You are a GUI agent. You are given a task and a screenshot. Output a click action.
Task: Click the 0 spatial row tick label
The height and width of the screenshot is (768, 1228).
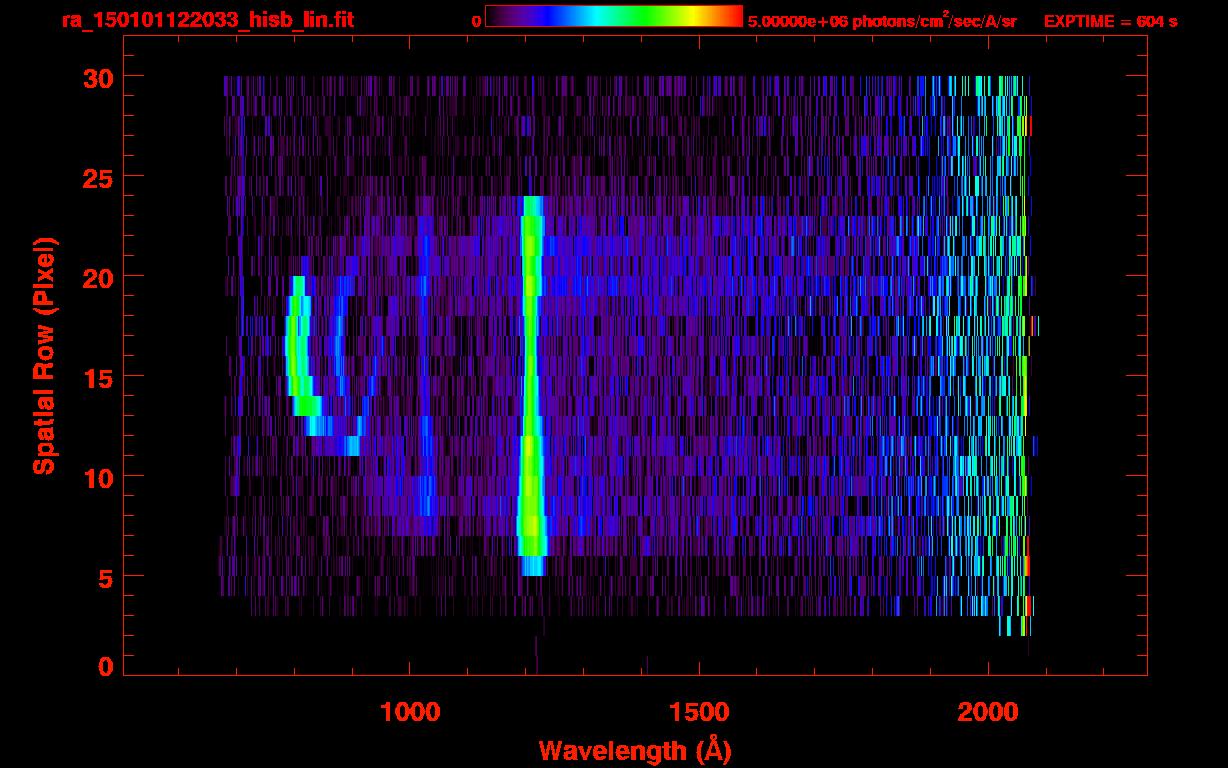(104, 667)
